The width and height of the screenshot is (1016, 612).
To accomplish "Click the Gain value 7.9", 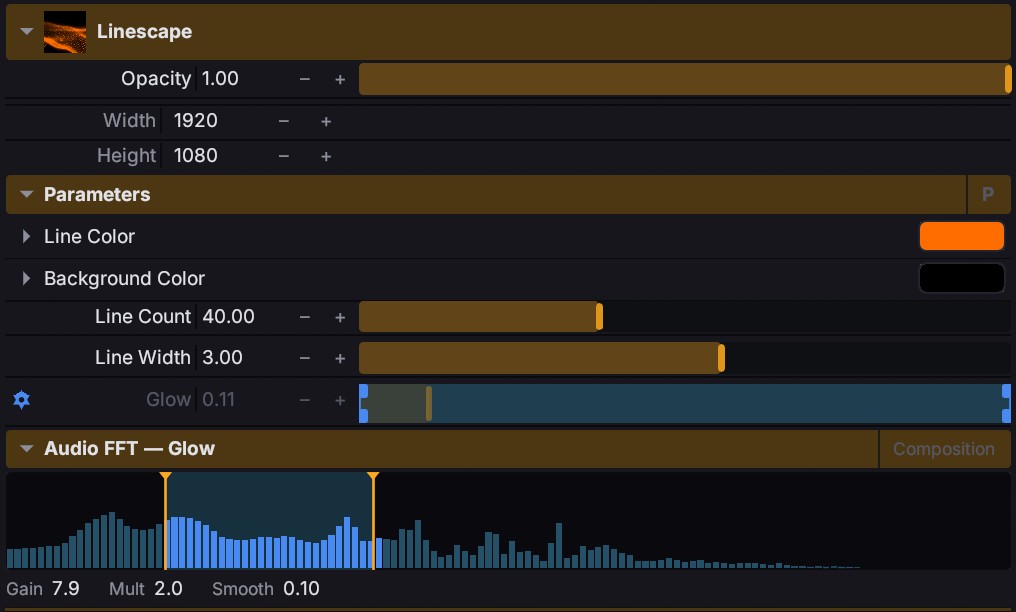I will pos(65,589).
